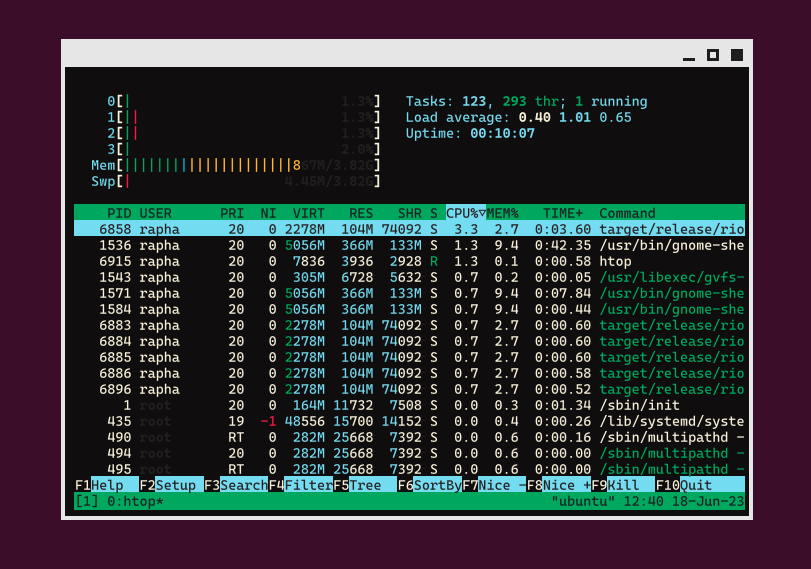Open F2 Setup in htop footer

(x=171, y=485)
